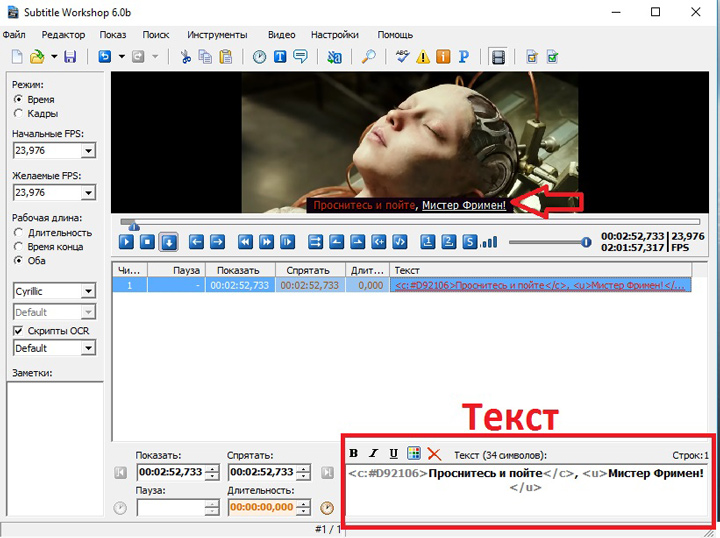Cut selection with the scissors icon
This screenshot has height=538, width=720.
(x=185, y=57)
